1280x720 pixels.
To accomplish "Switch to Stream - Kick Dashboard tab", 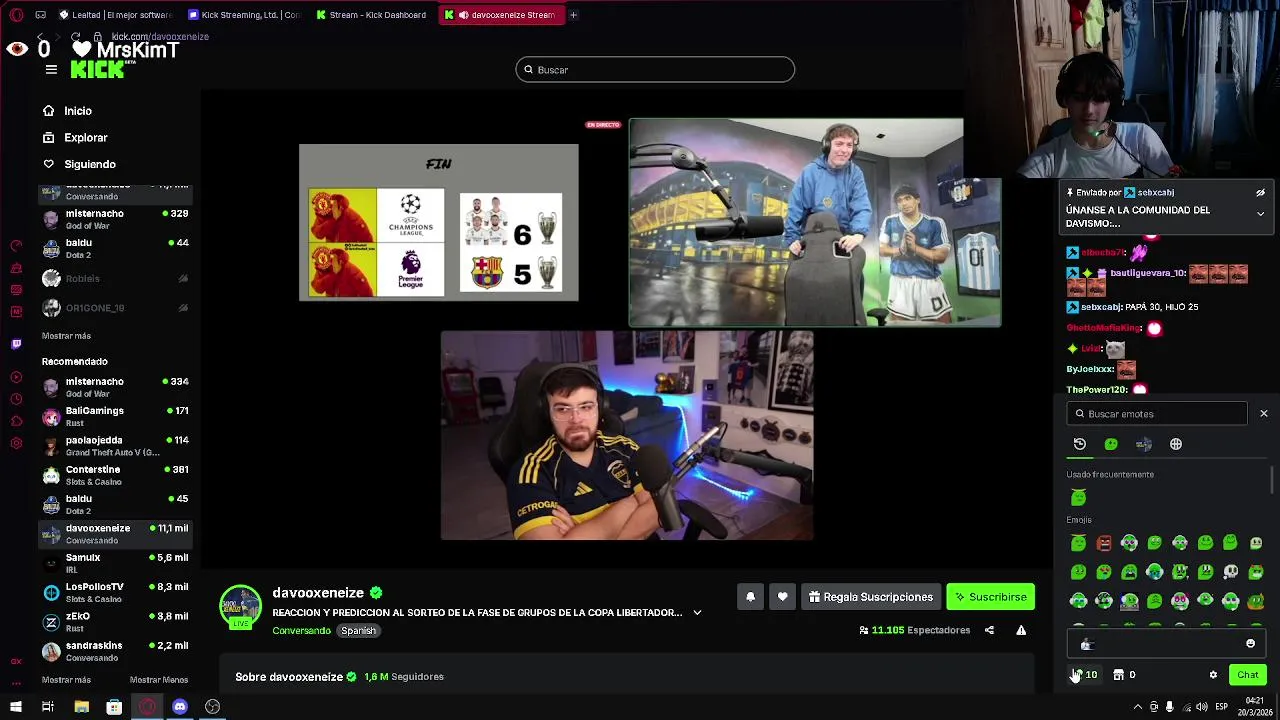I will tap(371, 15).
